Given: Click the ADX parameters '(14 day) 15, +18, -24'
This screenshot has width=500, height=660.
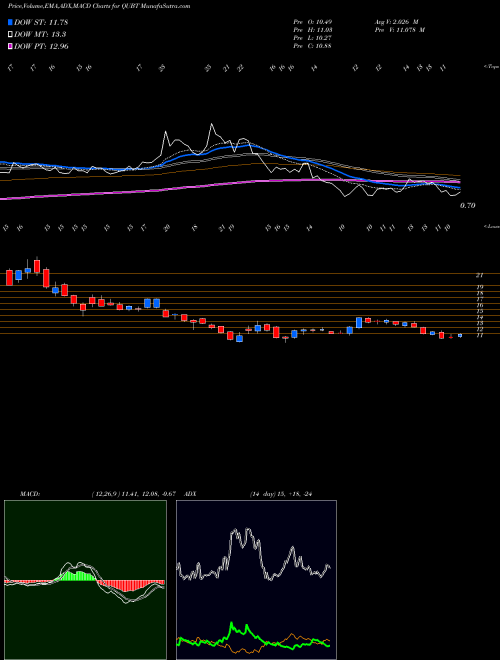Looking at the screenshot, I should (x=280, y=494).
